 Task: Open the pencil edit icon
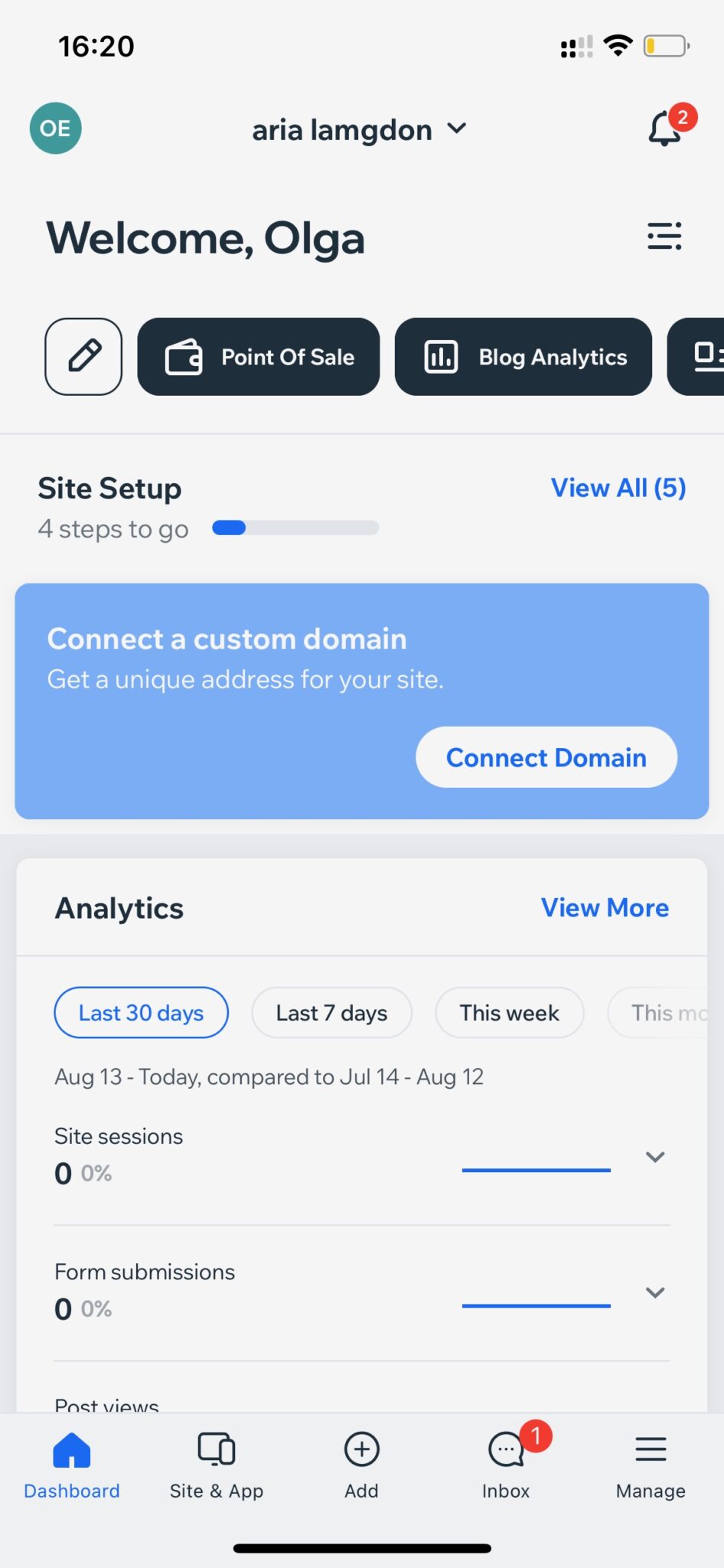(83, 357)
